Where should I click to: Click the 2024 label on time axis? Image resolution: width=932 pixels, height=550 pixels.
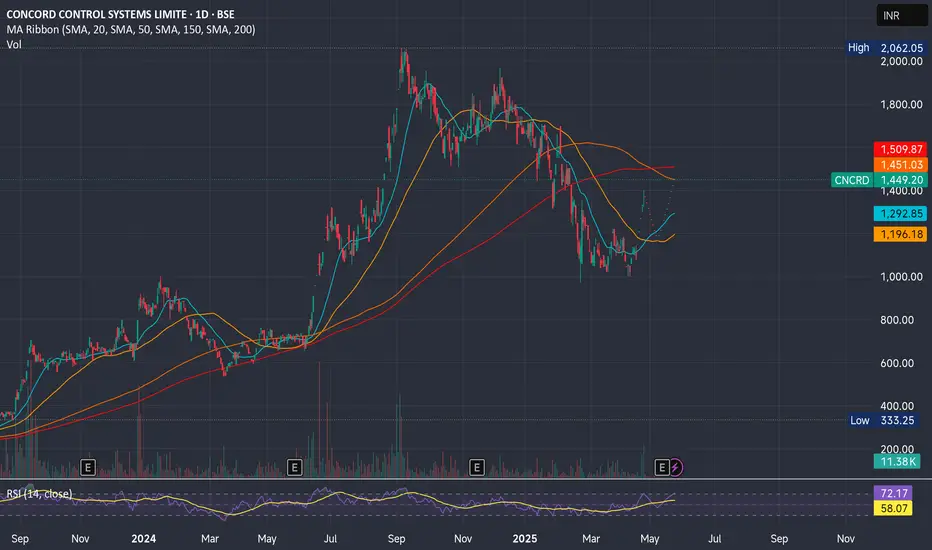pyautogui.click(x=143, y=539)
